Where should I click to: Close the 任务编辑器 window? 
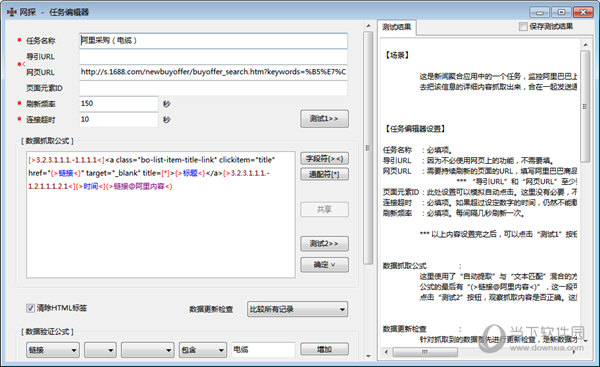583,12
